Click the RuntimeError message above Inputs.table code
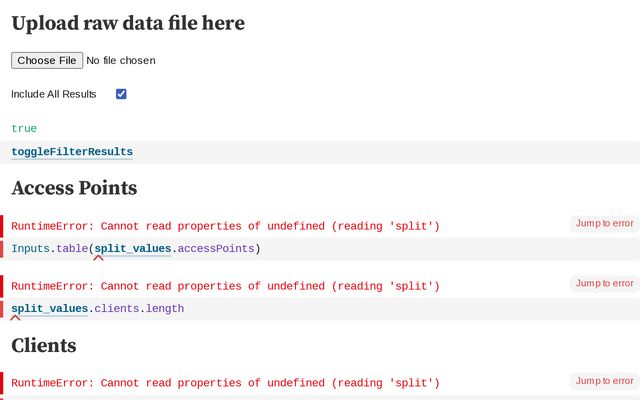Screen dimensions: 640x400 pyautogui.click(x=225, y=226)
